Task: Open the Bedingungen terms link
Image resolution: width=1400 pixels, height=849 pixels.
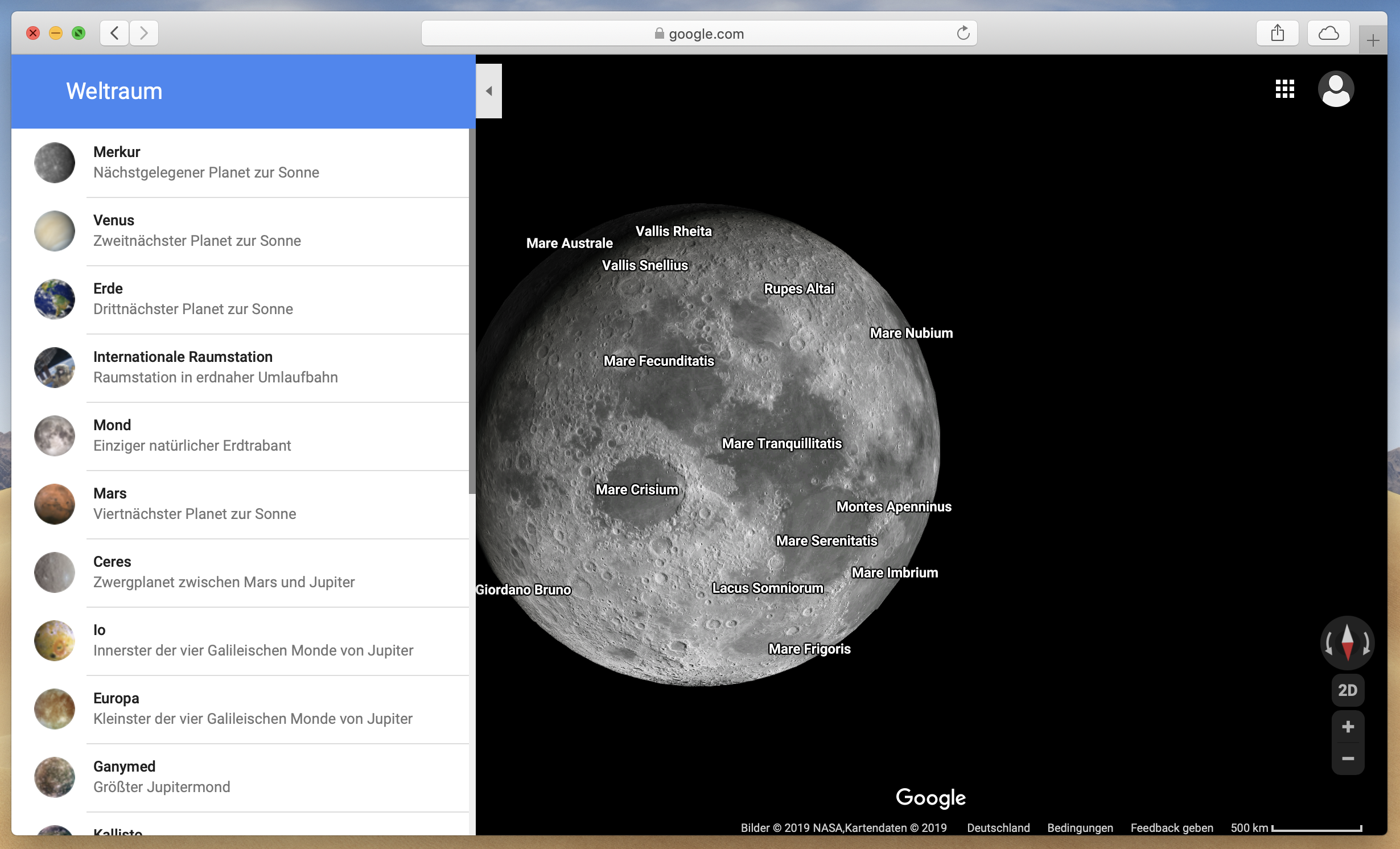Action: tap(1080, 827)
